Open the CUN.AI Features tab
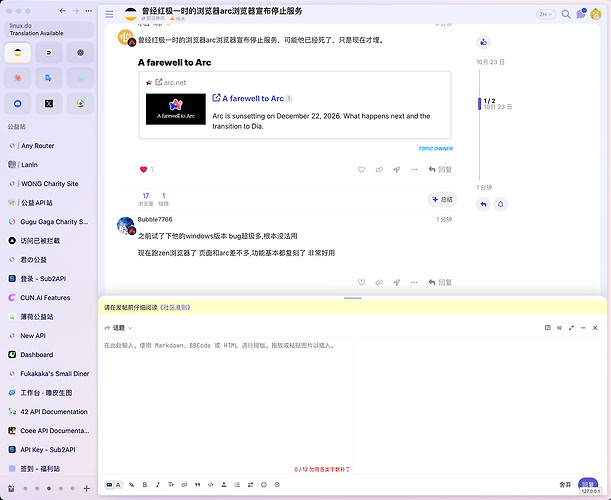Screen dimensions: 611x500 click(49, 298)
